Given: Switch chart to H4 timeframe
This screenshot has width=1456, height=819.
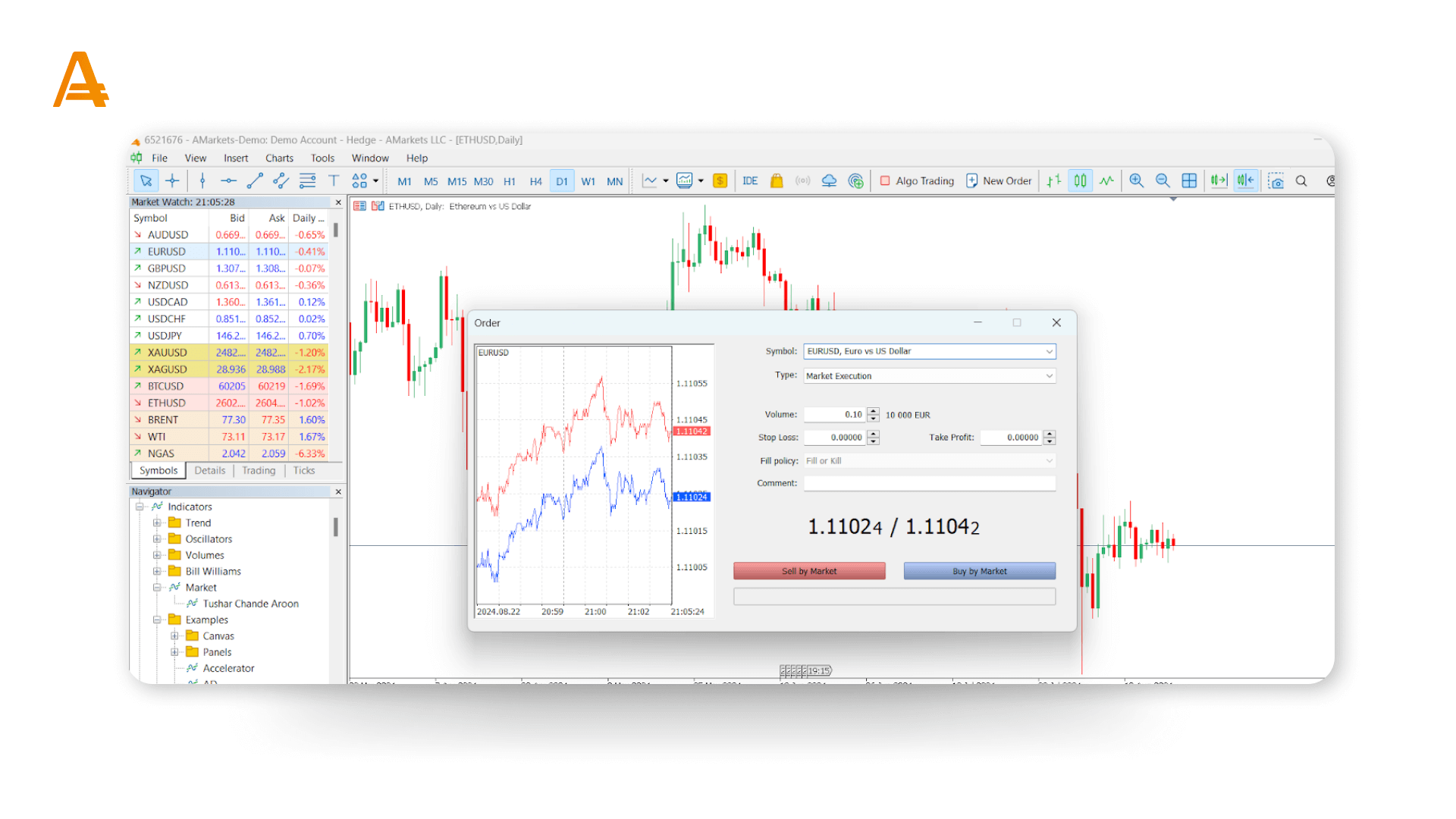Looking at the screenshot, I should (x=535, y=181).
